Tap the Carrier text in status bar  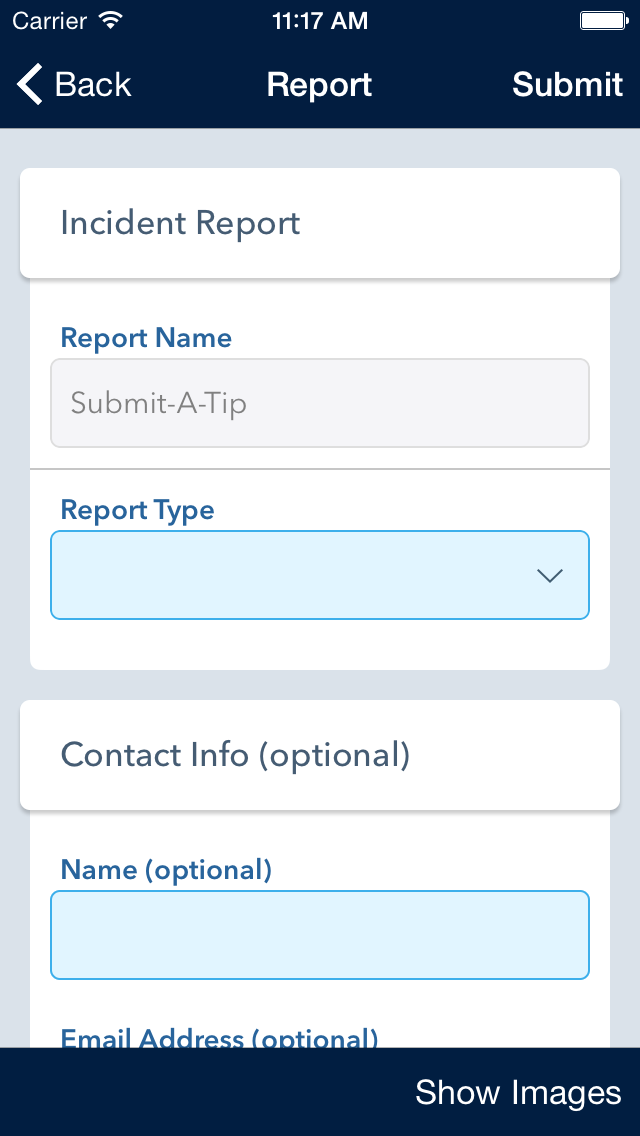coord(50,20)
